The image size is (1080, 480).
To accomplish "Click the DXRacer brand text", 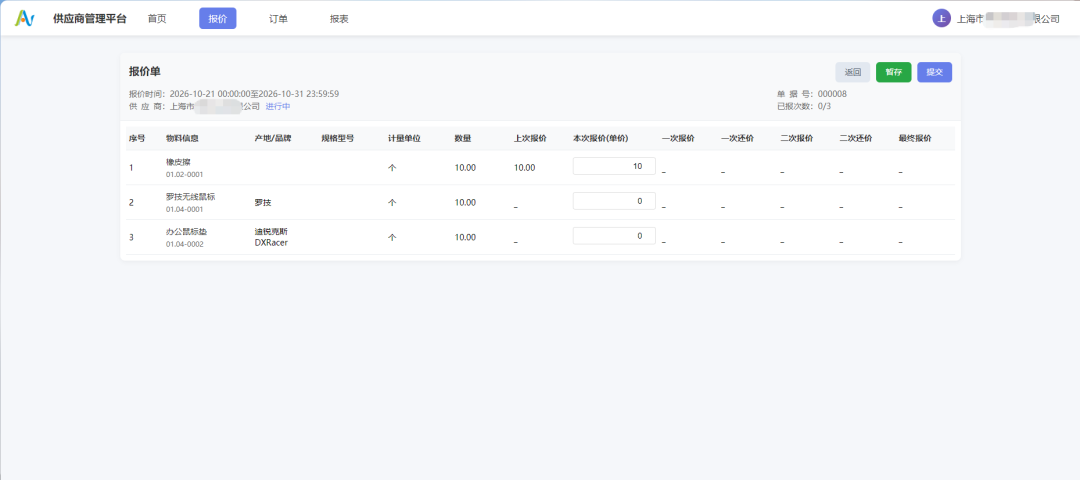I will point(271,242).
